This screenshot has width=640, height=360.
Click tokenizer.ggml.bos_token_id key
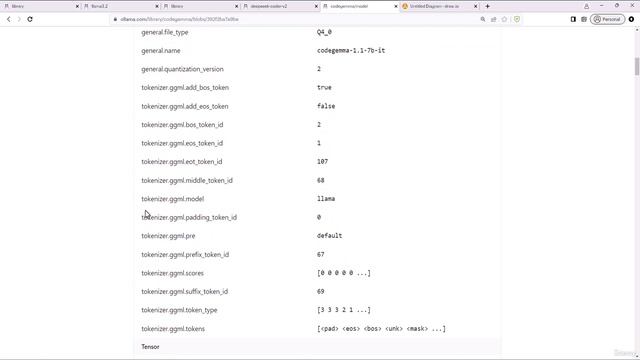click(182, 124)
